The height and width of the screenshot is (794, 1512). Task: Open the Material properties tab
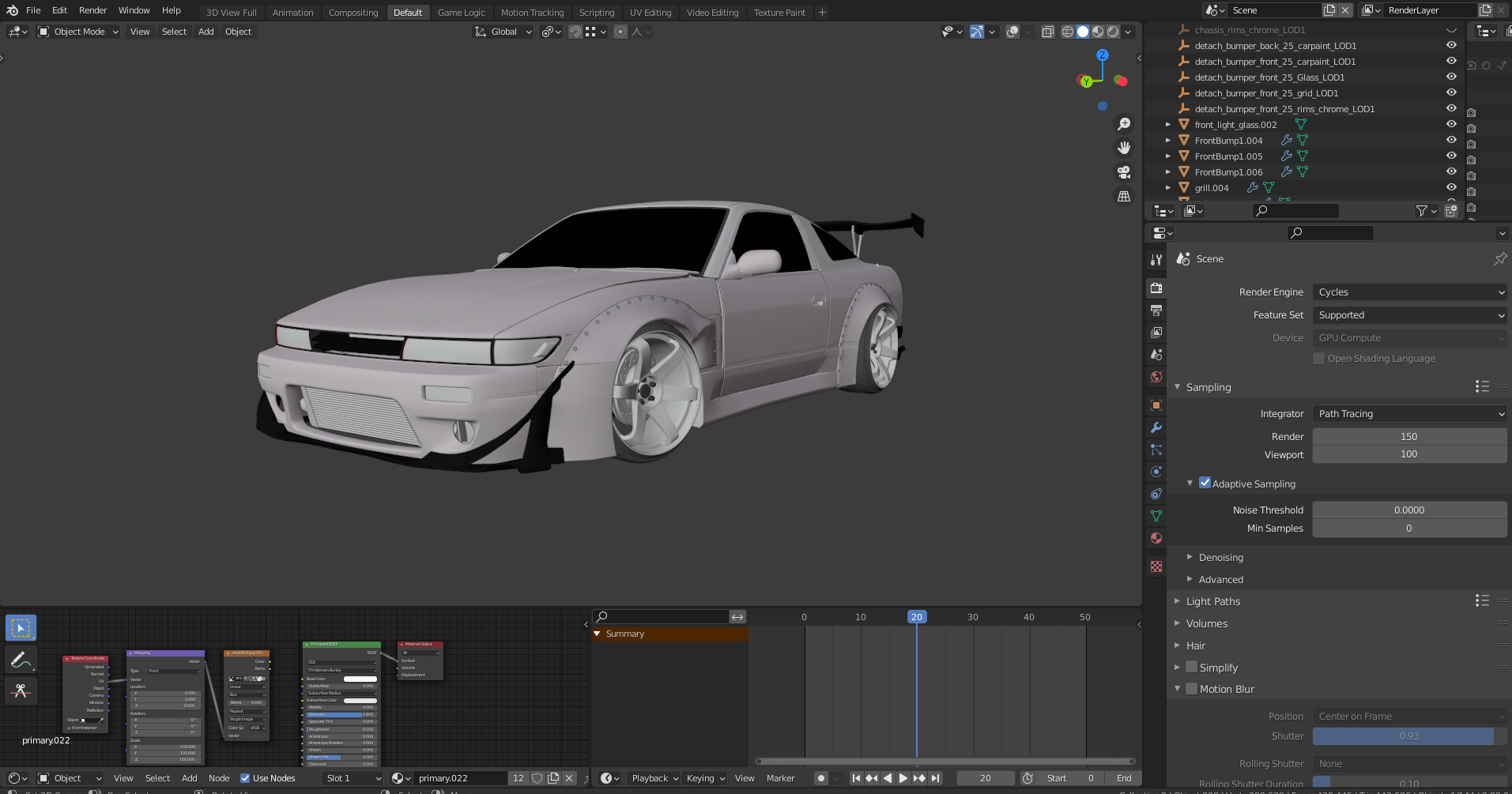pos(1156,538)
